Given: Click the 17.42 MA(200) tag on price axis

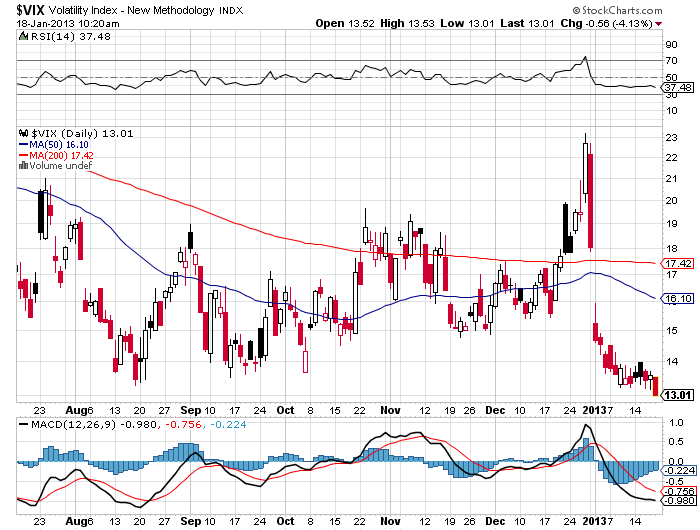Looking at the screenshot, I should [678, 263].
